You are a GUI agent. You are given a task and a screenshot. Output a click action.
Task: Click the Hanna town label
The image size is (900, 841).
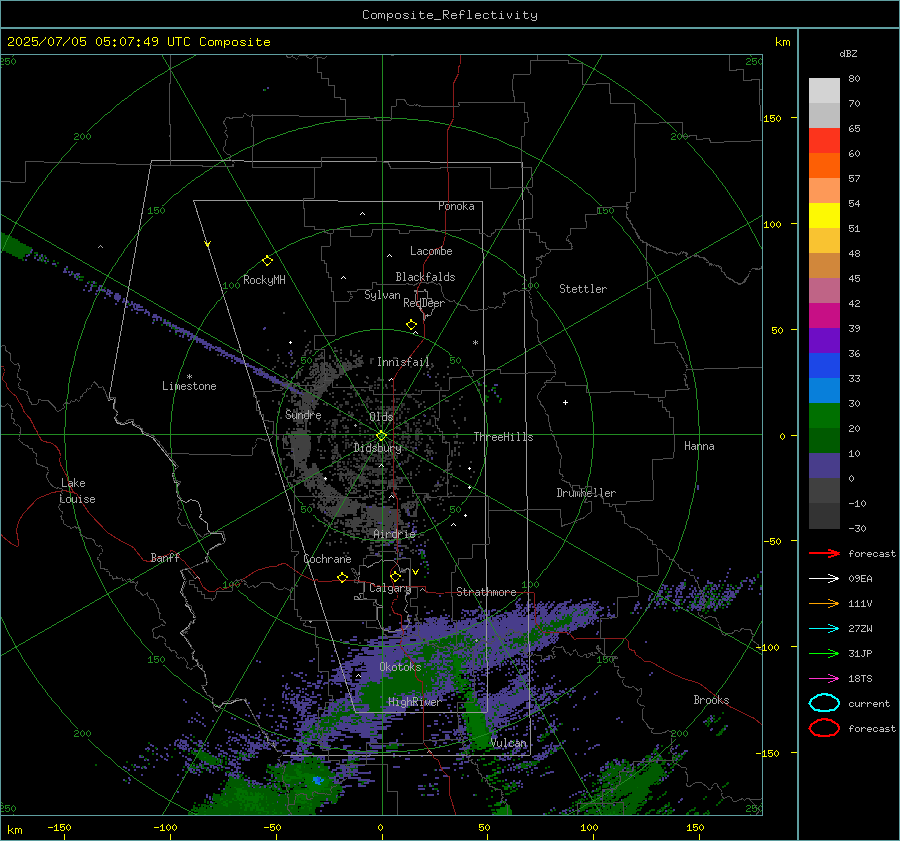click(x=699, y=446)
